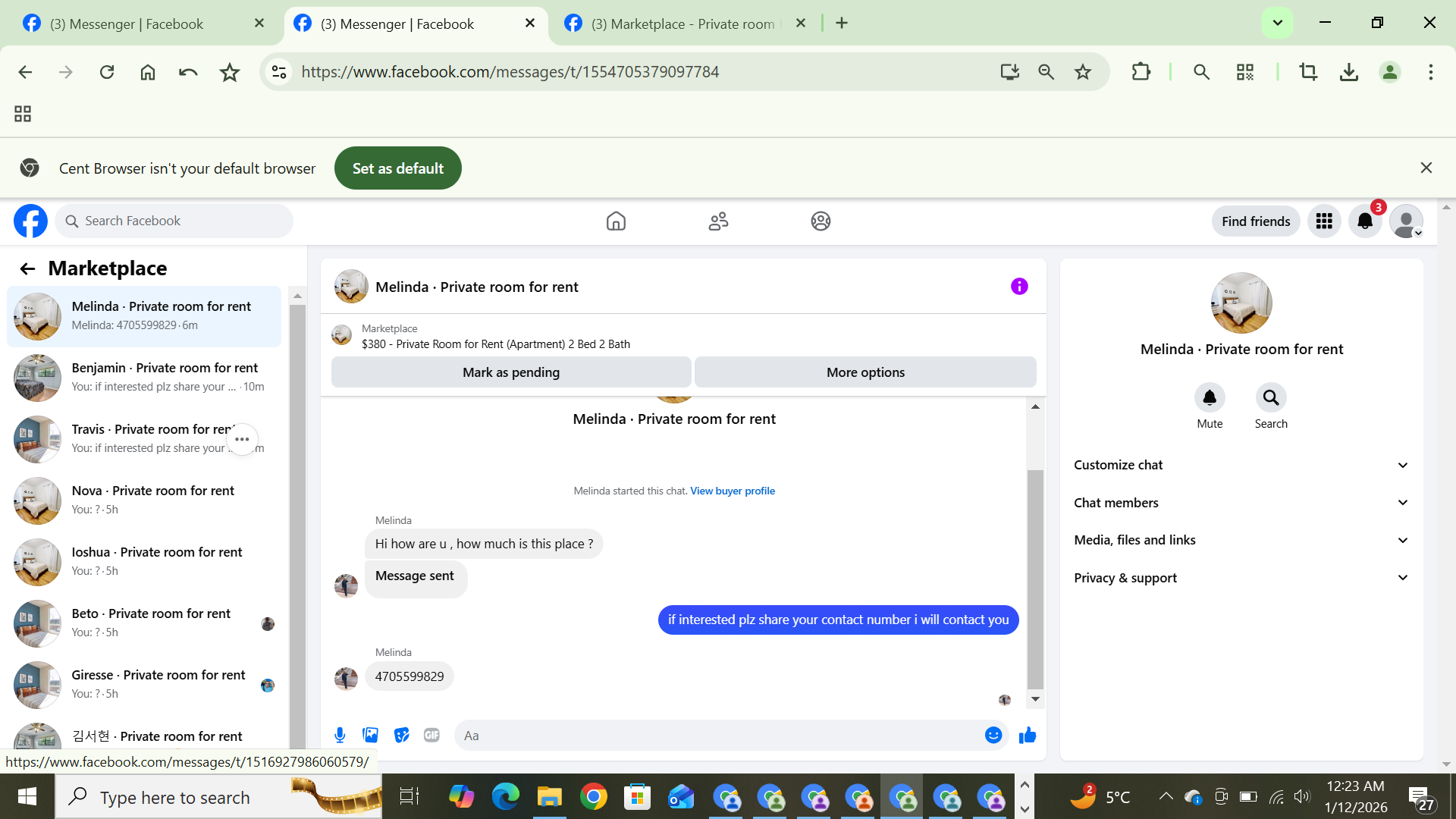The height and width of the screenshot is (819, 1456).
Task: Open the Friends icon in top navigation
Action: click(x=718, y=221)
